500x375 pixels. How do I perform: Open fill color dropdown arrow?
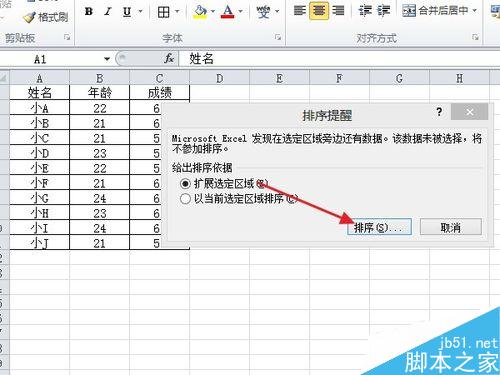213,12
